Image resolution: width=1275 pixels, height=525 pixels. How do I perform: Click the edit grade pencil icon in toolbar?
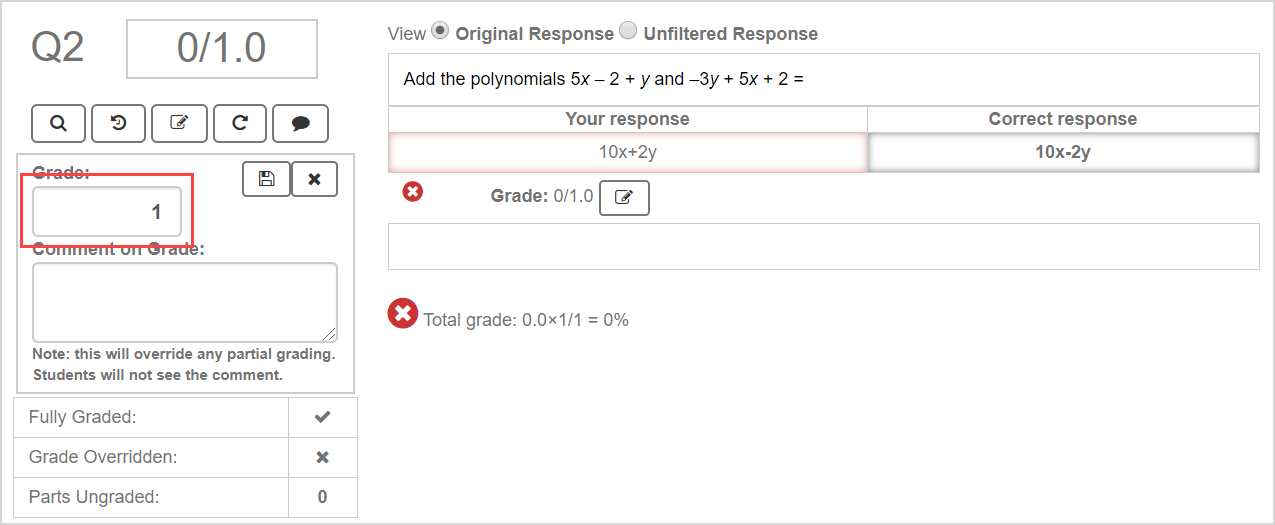(179, 123)
